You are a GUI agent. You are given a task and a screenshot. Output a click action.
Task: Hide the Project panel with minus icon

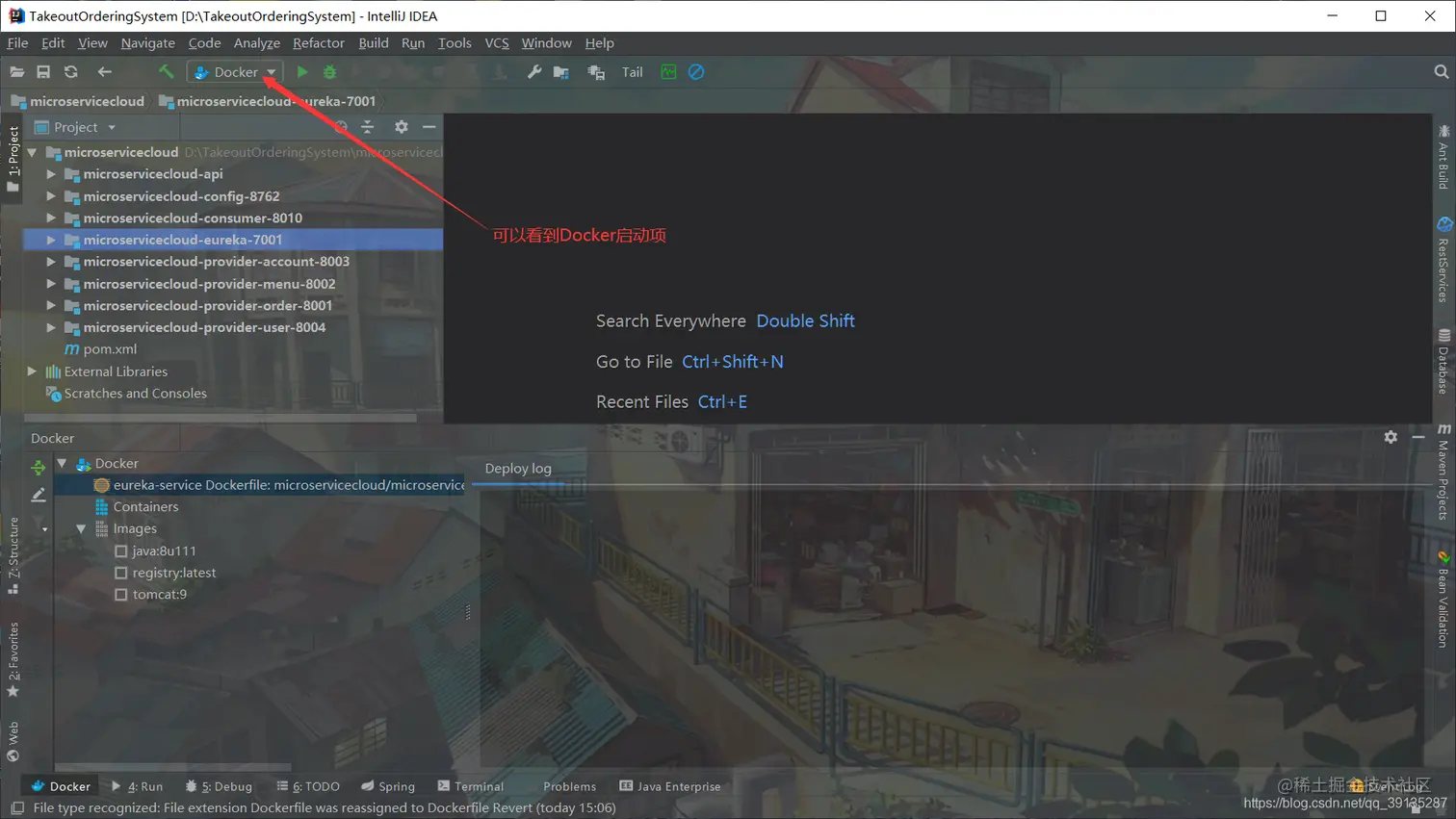click(x=429, y=127)
